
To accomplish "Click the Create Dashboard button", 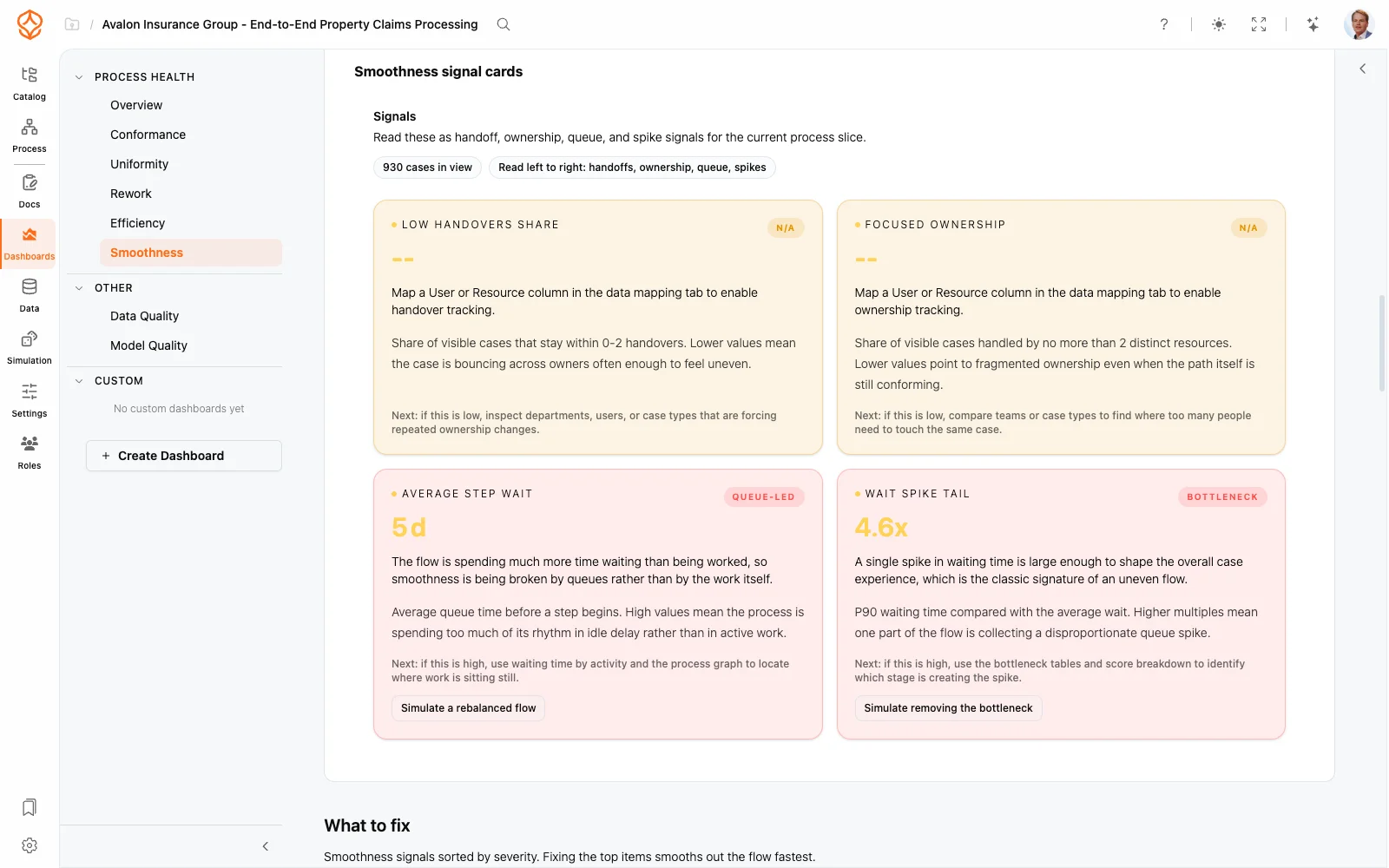I will (x=184, y=456).
